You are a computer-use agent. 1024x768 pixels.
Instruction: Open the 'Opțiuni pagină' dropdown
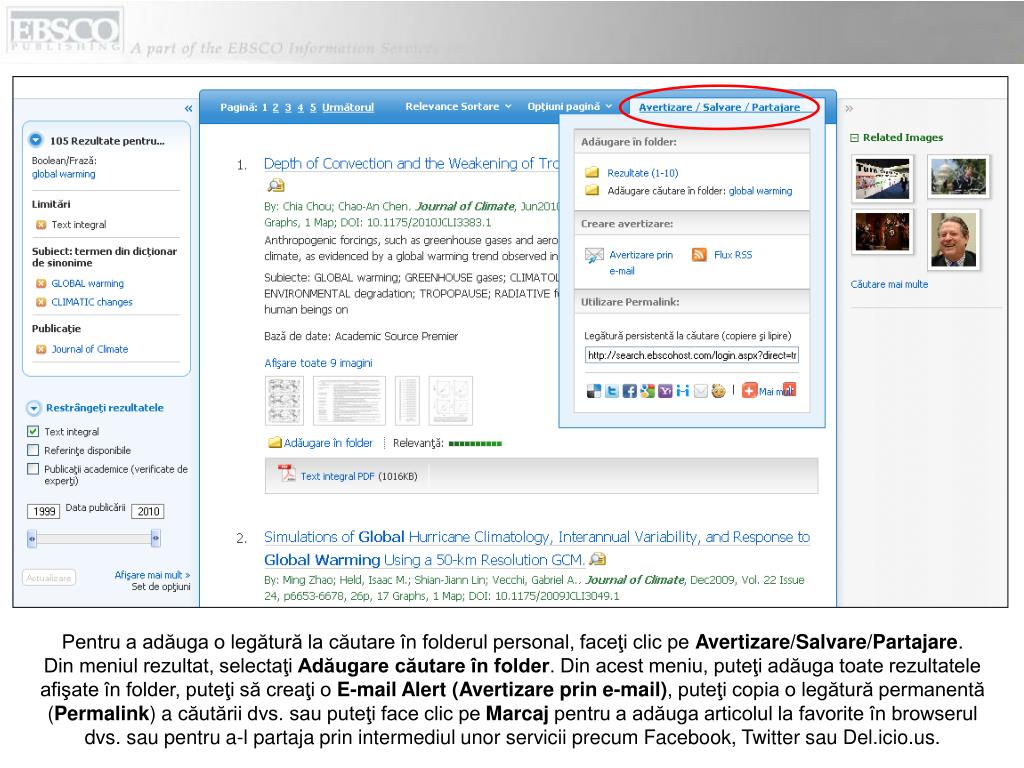point(569,106)
